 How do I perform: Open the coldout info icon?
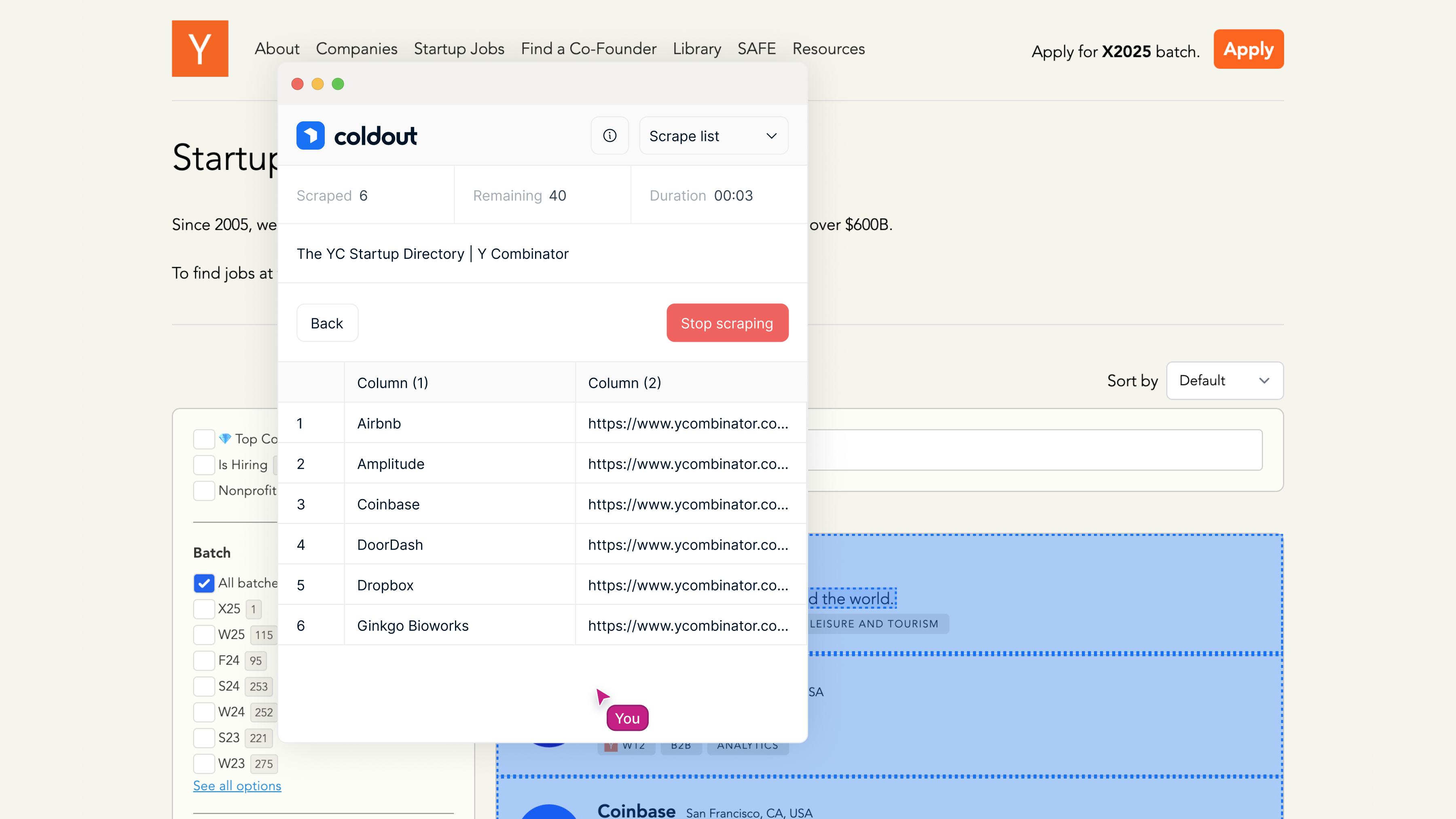click(x=609, y=135)
